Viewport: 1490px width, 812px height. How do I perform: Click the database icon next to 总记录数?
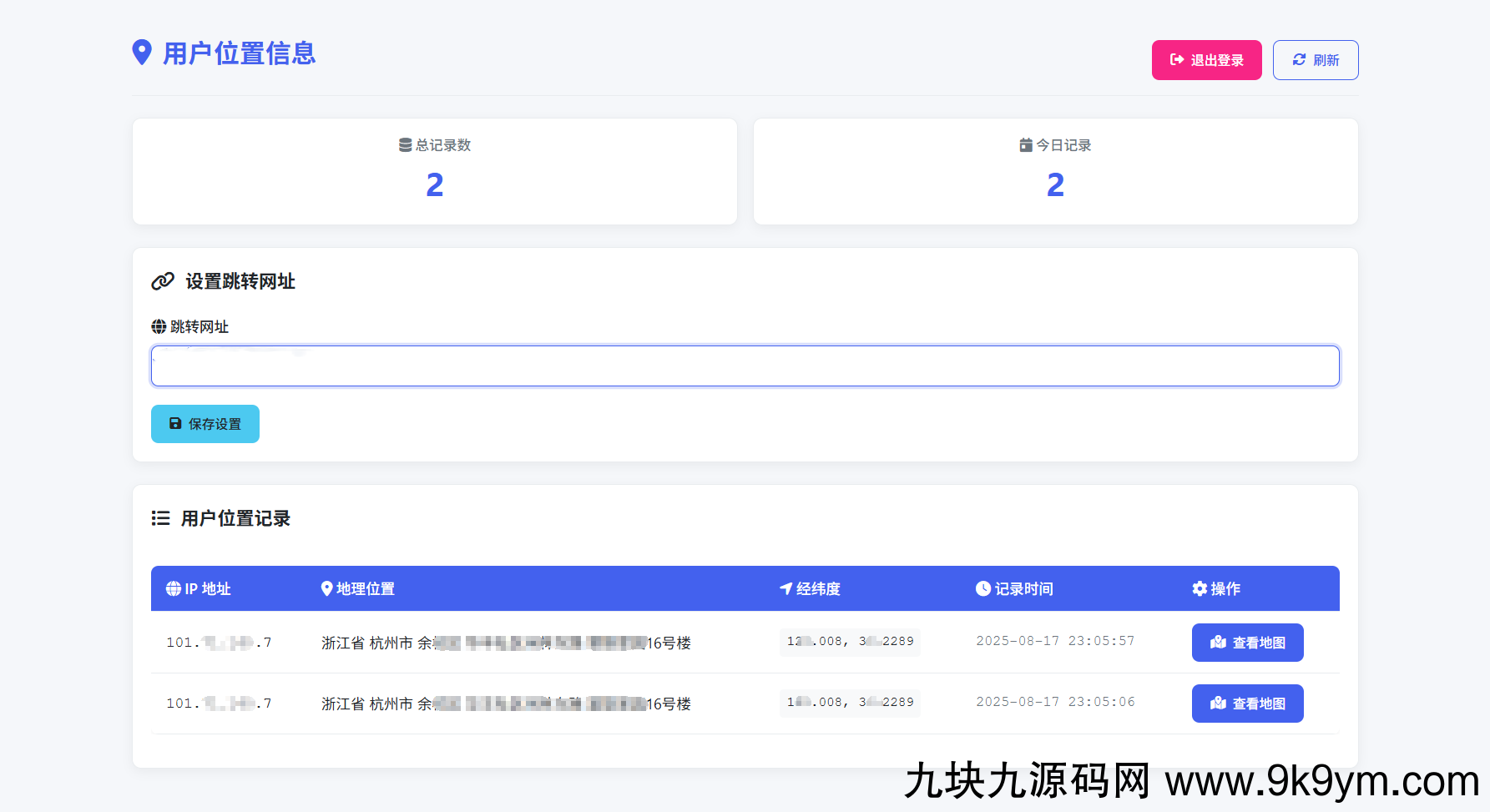(x=405, y=145)
